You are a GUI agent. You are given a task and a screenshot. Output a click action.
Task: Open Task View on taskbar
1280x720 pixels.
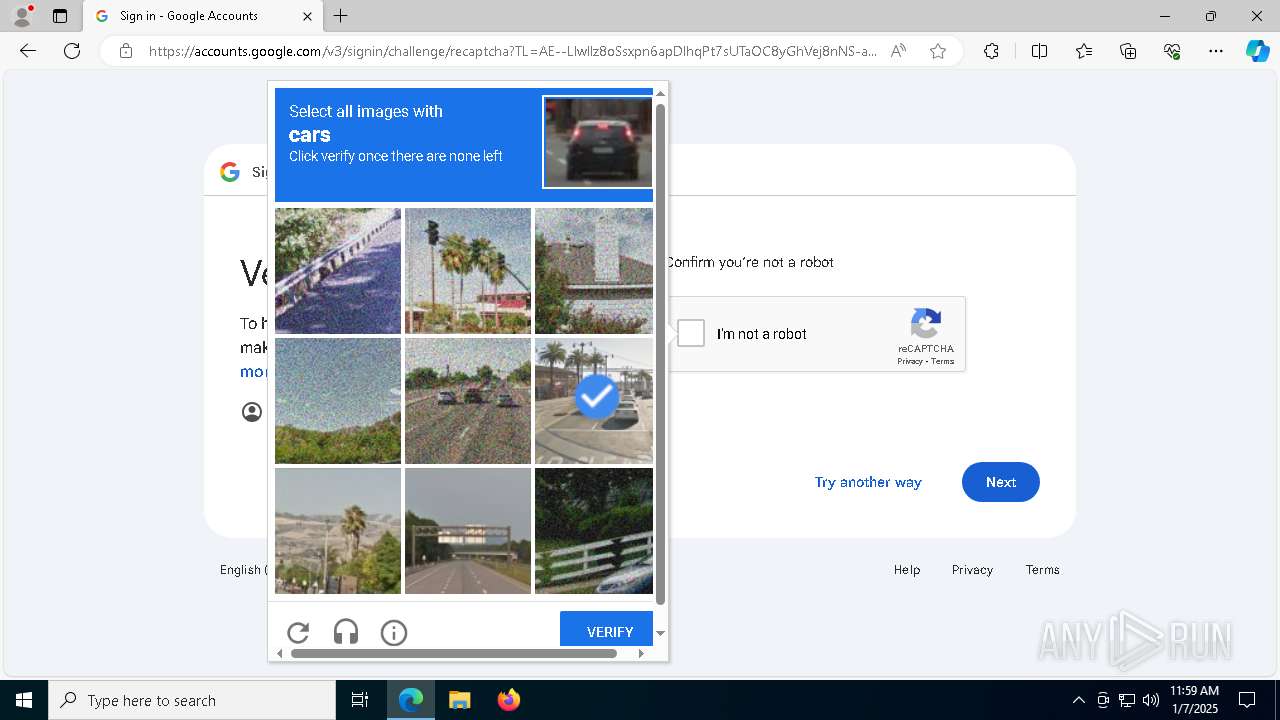360,700
